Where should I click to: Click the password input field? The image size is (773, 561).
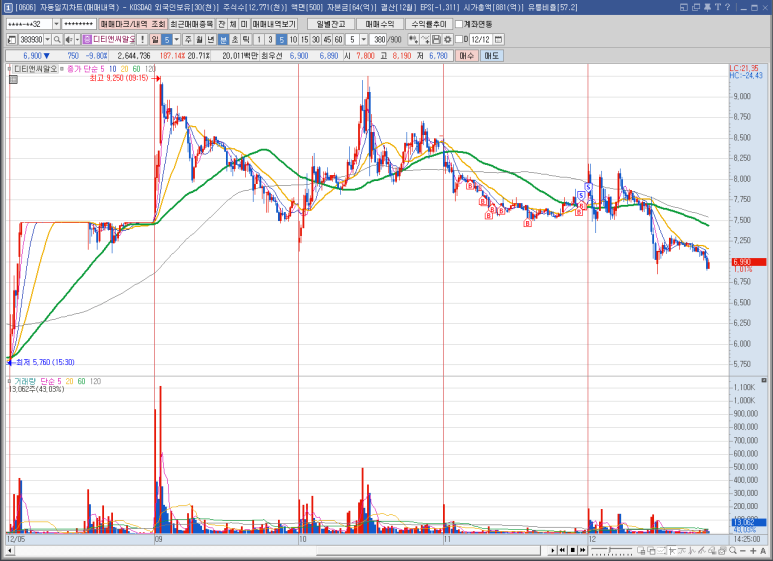[79, 24]
